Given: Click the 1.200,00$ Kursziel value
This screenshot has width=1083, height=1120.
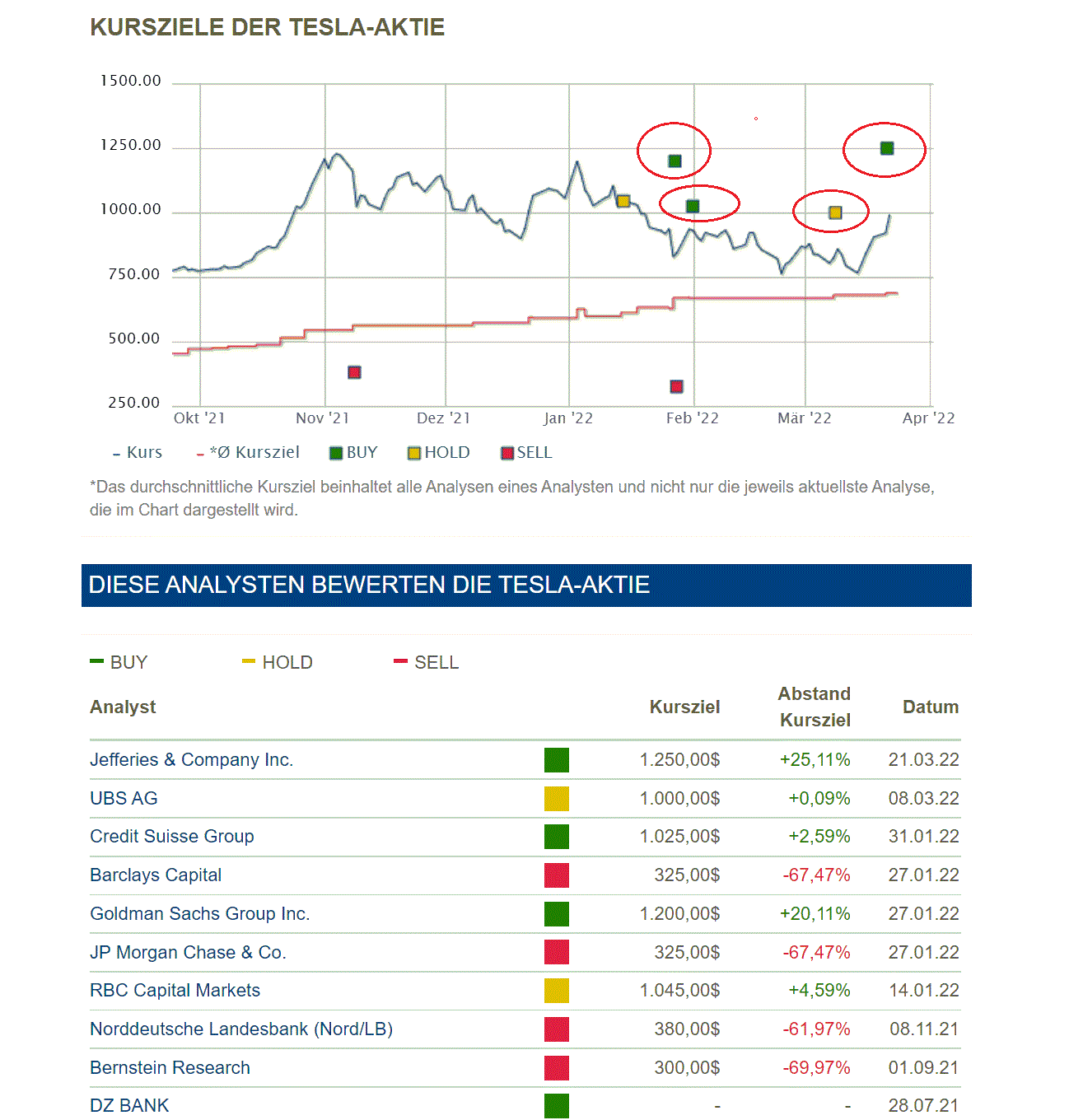Looking at the screenshot, I should point(679,913).
